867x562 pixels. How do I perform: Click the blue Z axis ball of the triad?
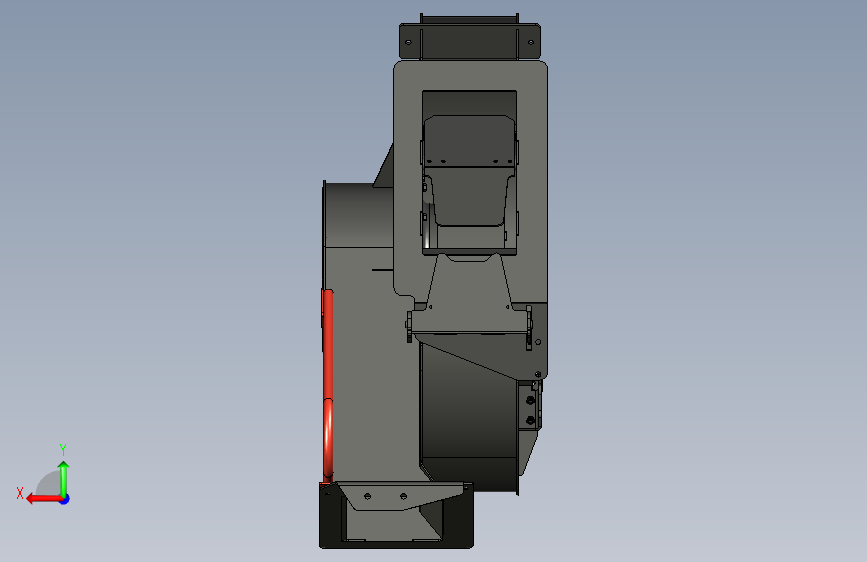pos(65,499)
